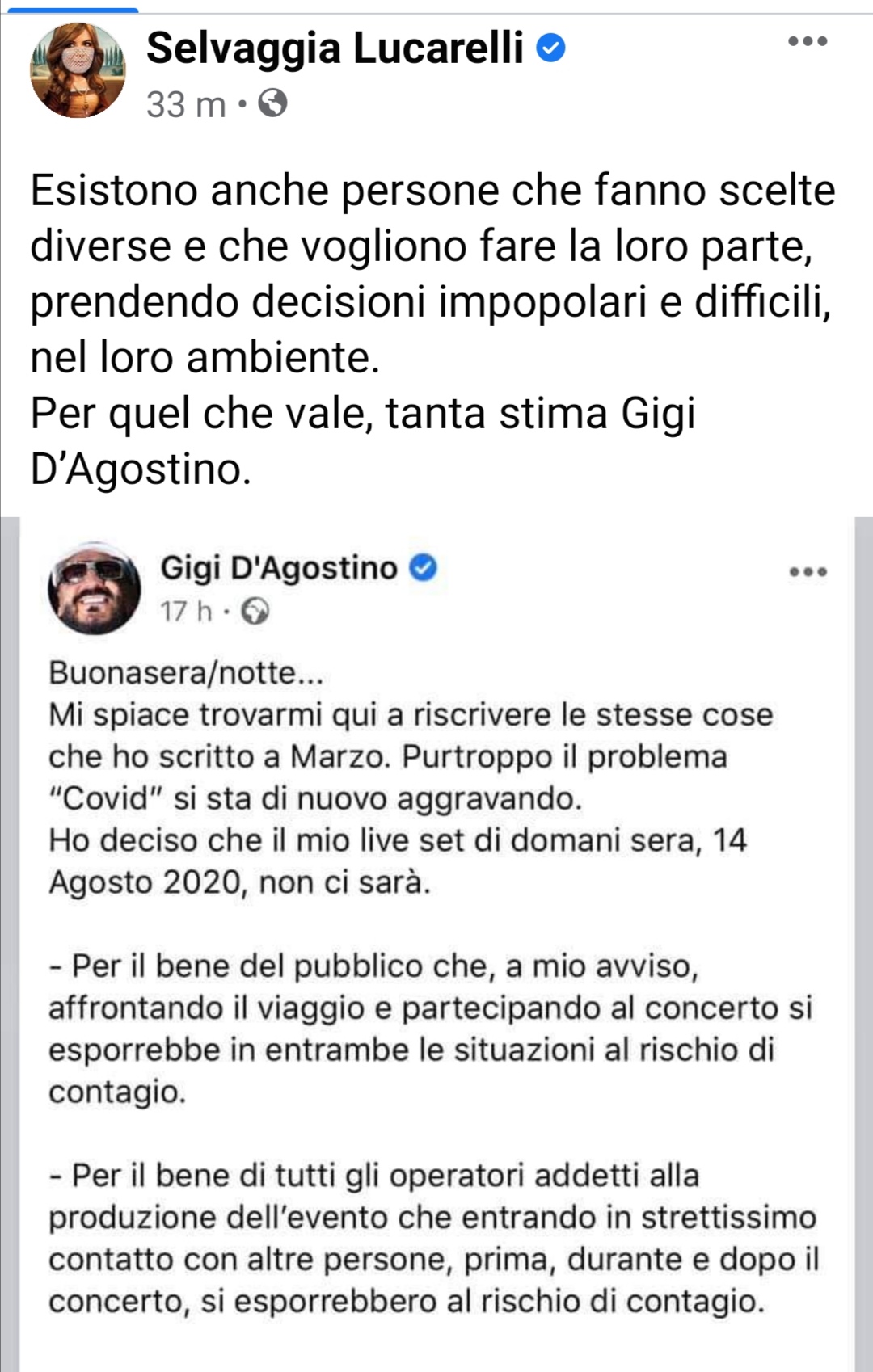Click the paragraph about '14 Agosto 2020'
Screen dimensions: 873x1372
[x=398, y=861]
